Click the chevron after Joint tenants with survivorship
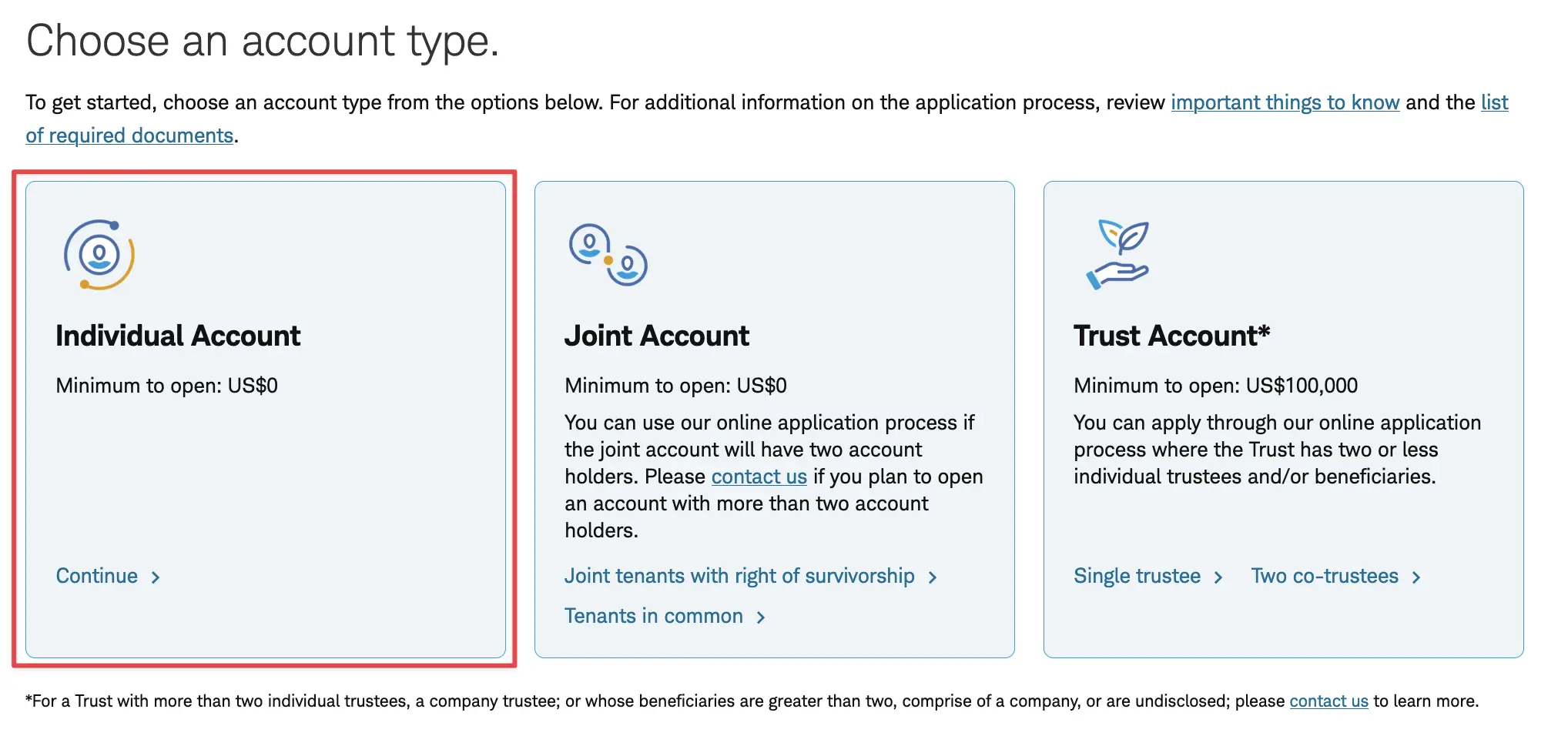 click(x=933, y=577)
